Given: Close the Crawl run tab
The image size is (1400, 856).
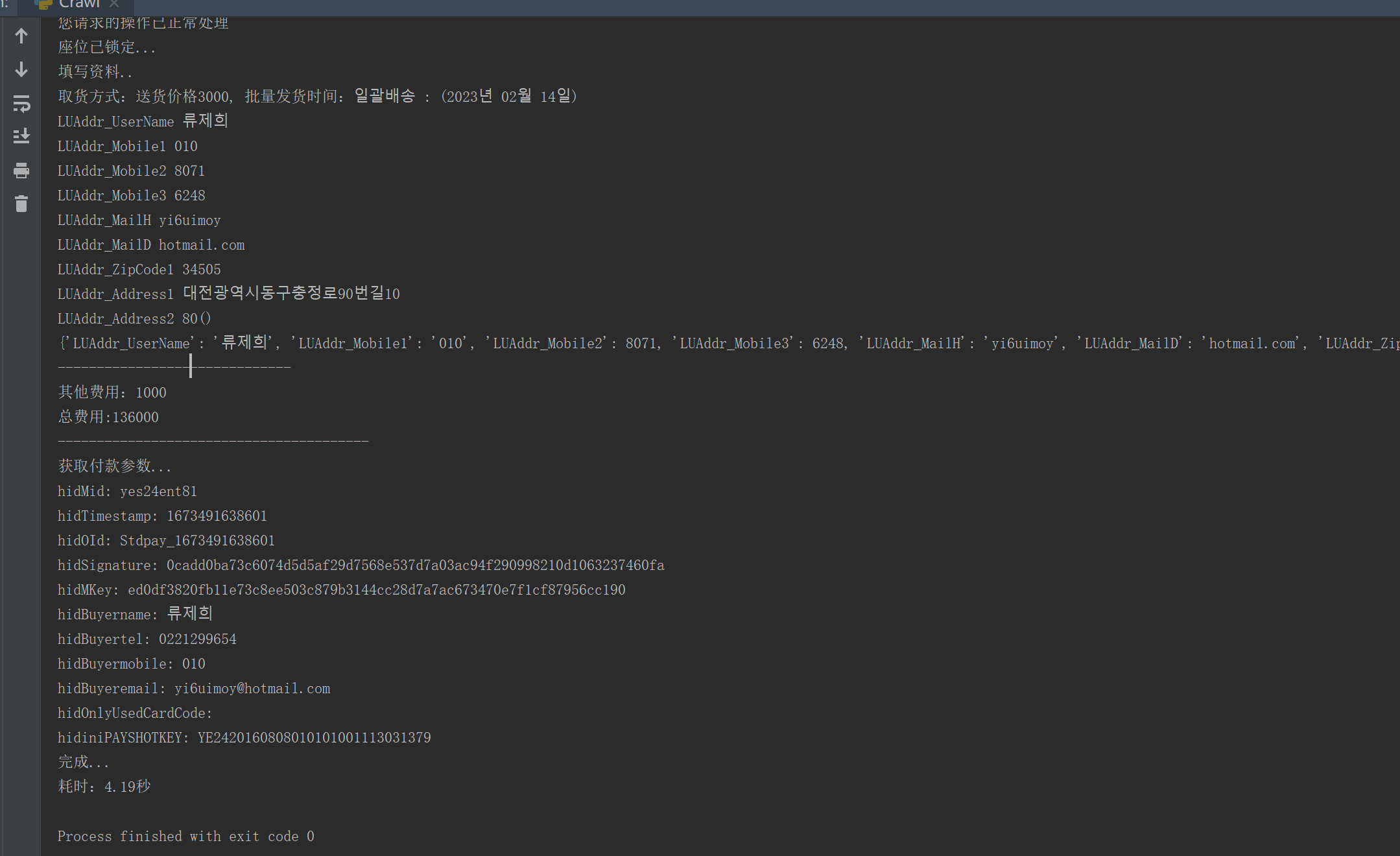Looking at the screenshot, I should [114, 4].
